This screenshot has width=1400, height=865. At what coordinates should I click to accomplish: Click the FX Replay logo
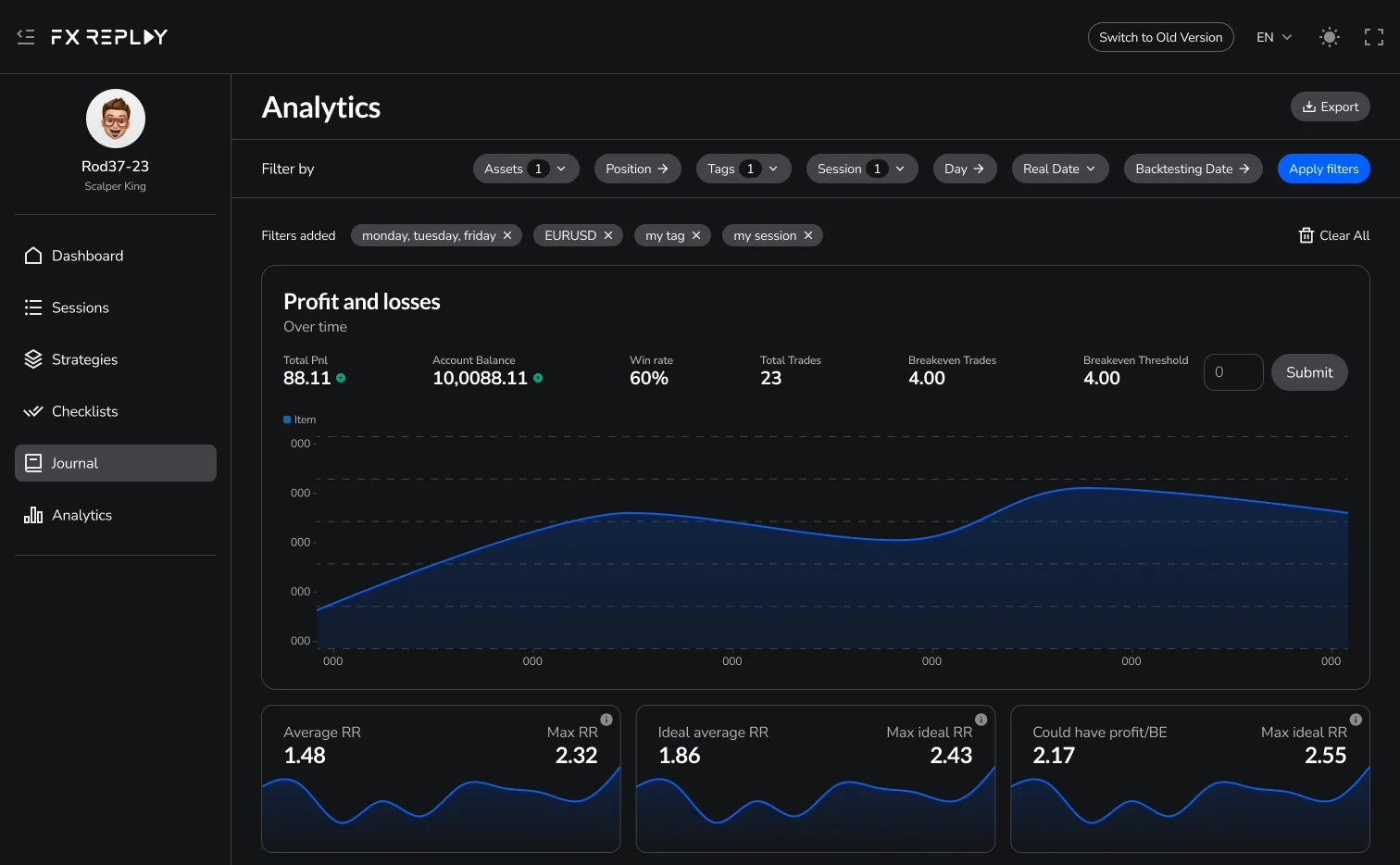(109, 37)
